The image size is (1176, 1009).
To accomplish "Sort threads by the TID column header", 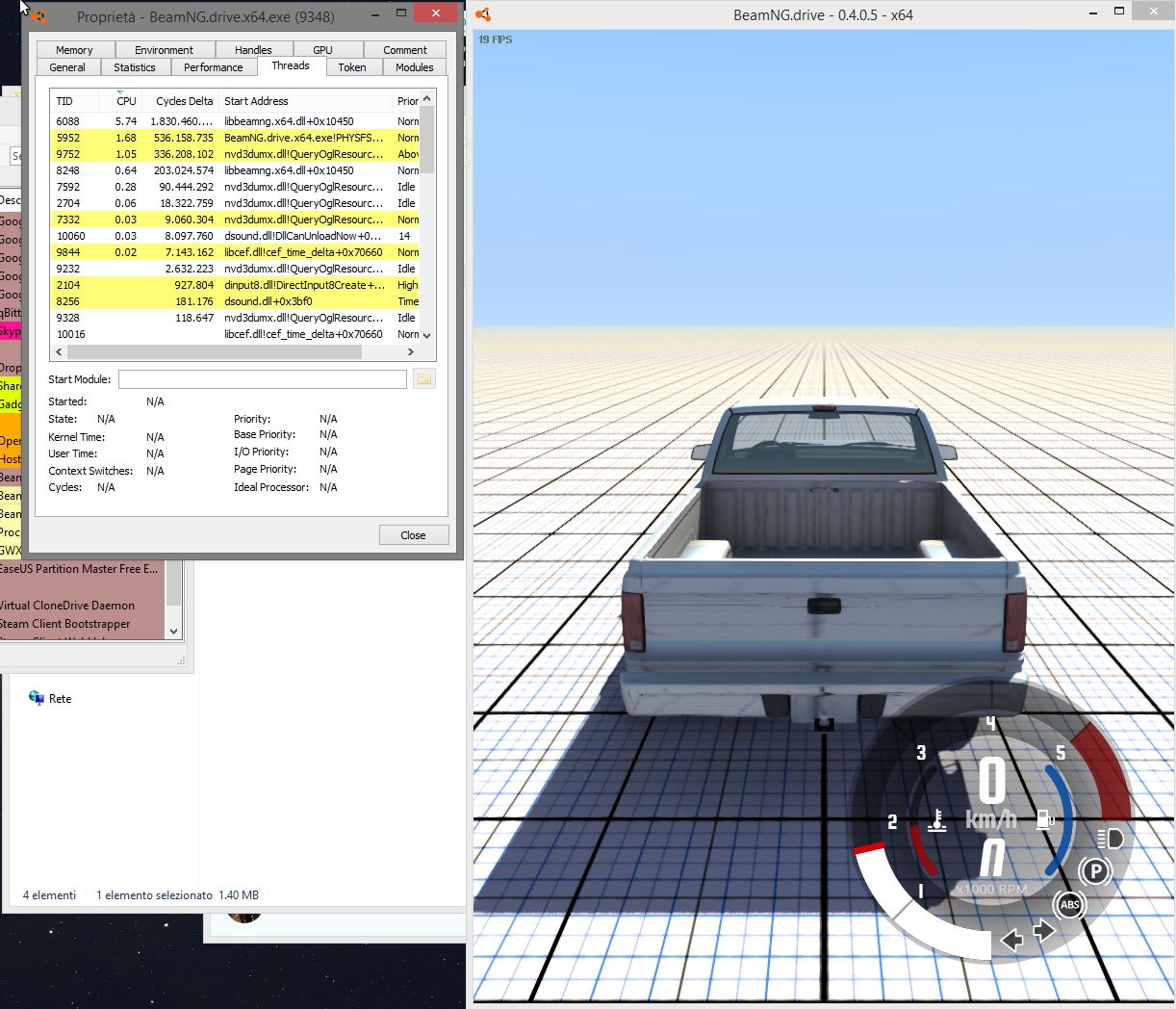I will click(75, 101).
